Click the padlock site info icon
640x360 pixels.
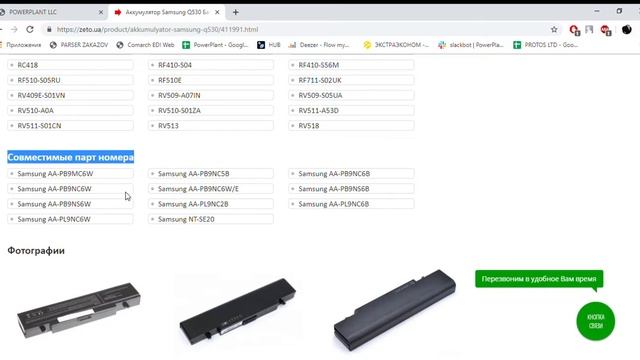click(x=49, y=29)
